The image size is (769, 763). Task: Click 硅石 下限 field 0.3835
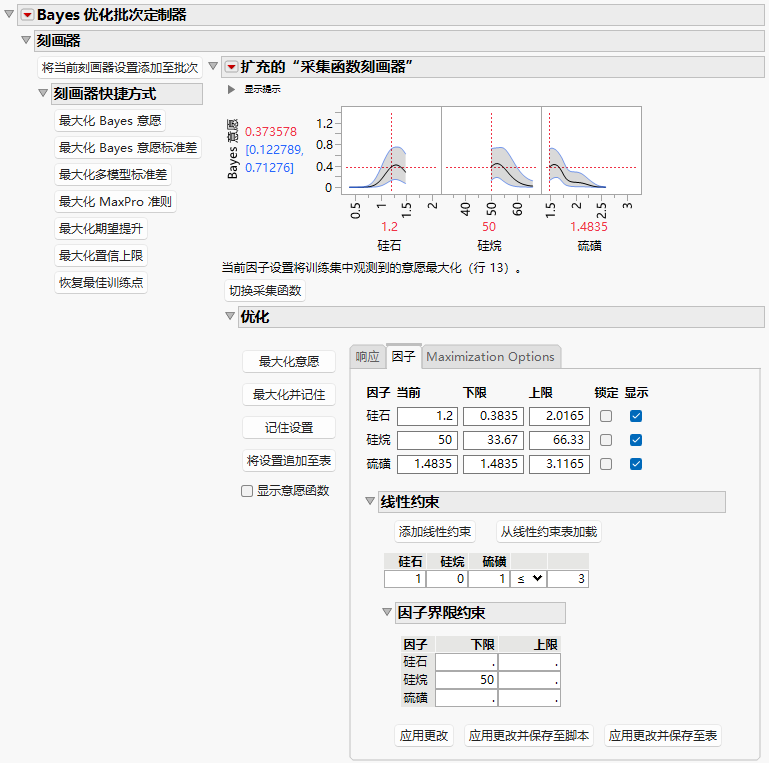click(493, 416)
